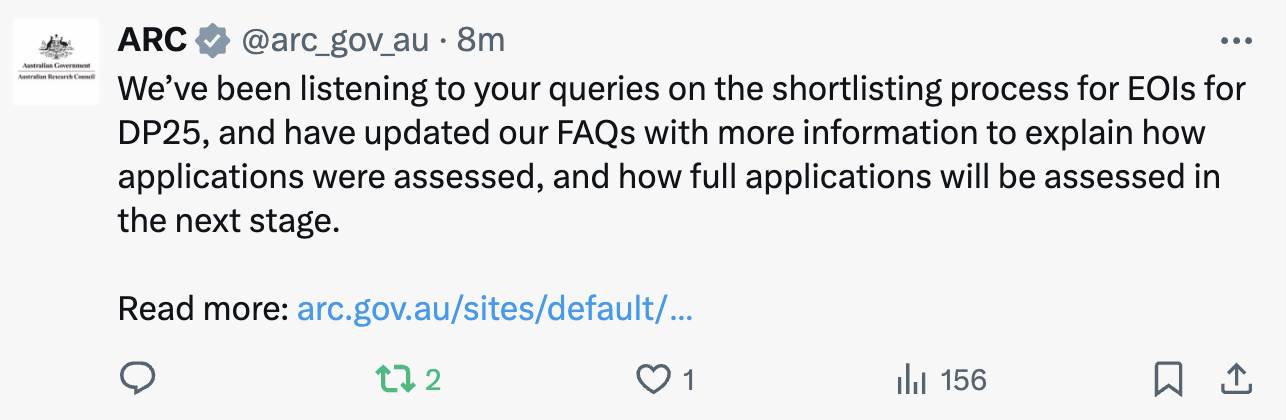The height and width of the screenshot is (420, 1286).
Task: Click the 156 views count
Action: [x=964, y=380]
